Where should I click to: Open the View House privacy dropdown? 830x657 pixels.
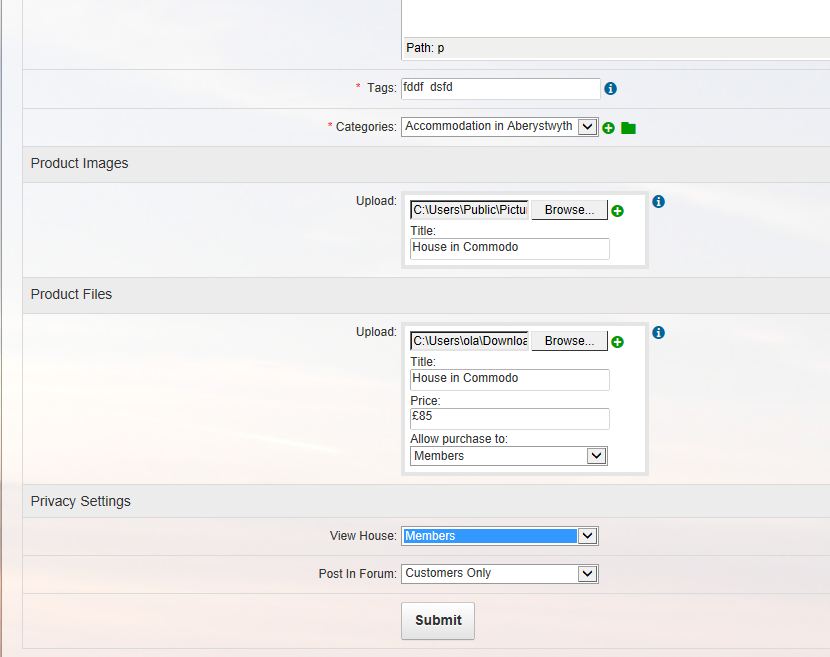click(x=587, y=536)
